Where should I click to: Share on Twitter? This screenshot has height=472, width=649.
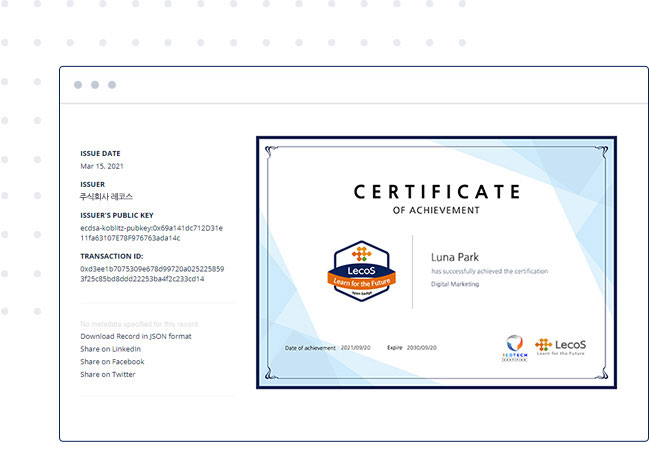[108, 374]
